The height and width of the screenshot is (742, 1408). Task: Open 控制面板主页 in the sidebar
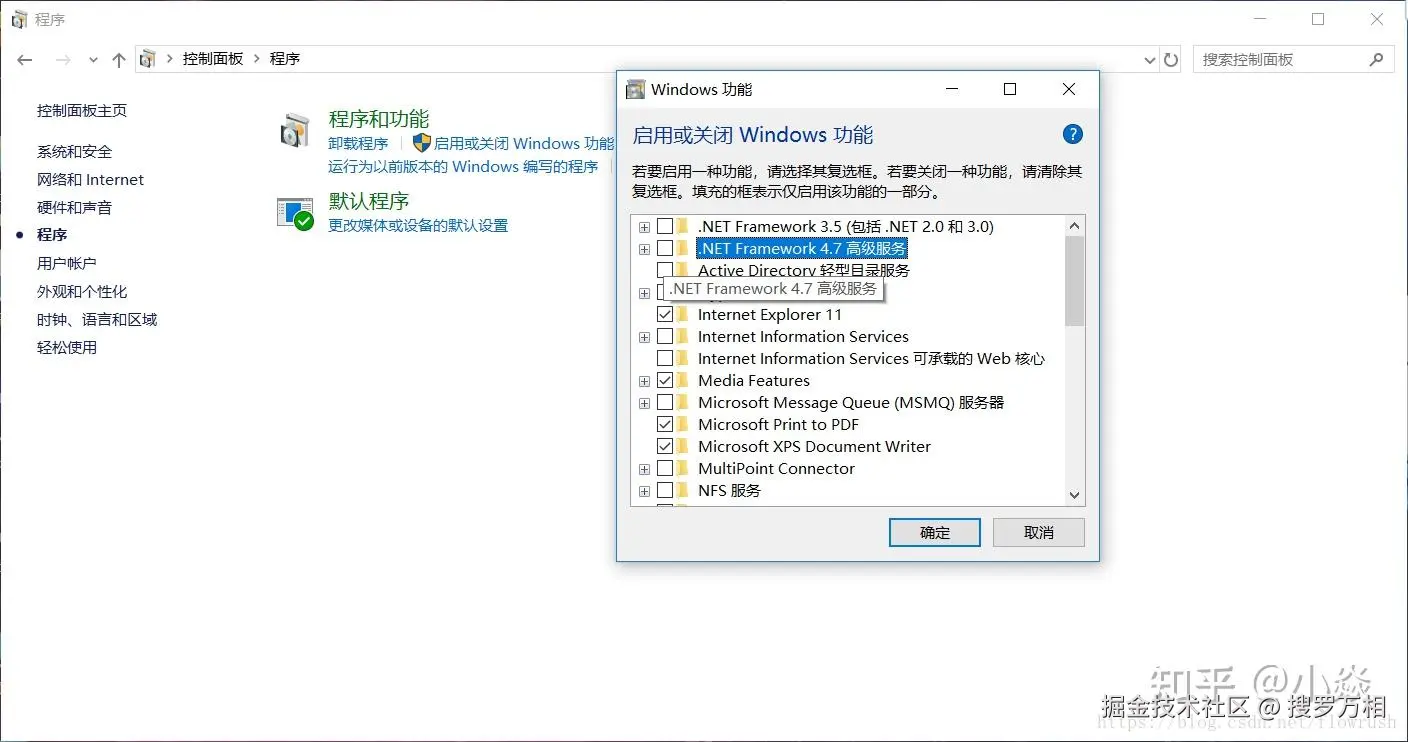click(x=82, y=111)
